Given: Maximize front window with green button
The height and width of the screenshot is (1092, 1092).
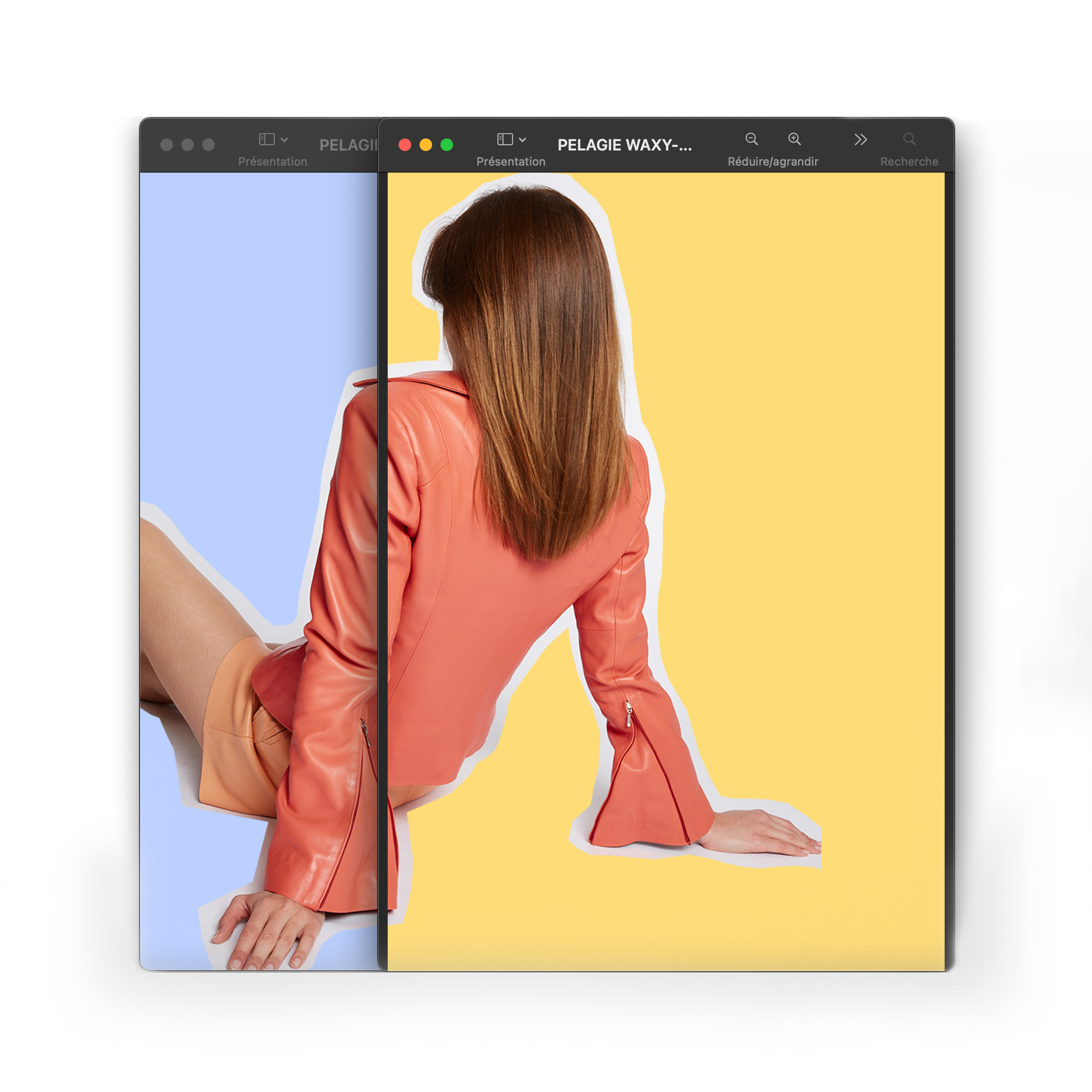Looking at the screenshot, I should click(447, 145).
